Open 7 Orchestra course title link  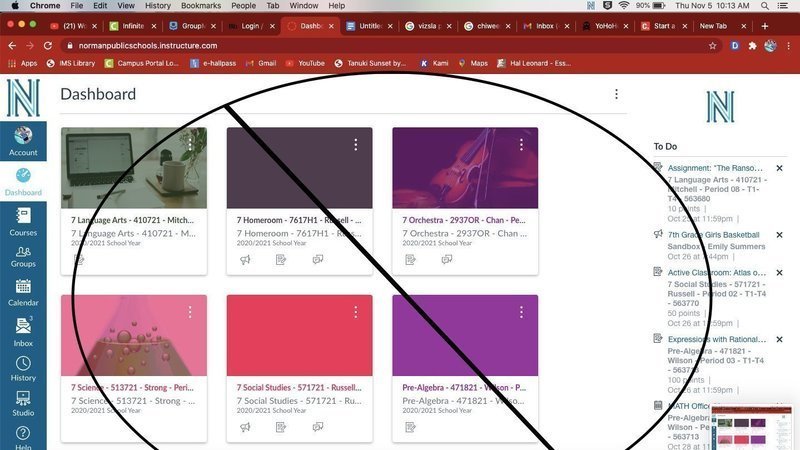pos(464,220)
